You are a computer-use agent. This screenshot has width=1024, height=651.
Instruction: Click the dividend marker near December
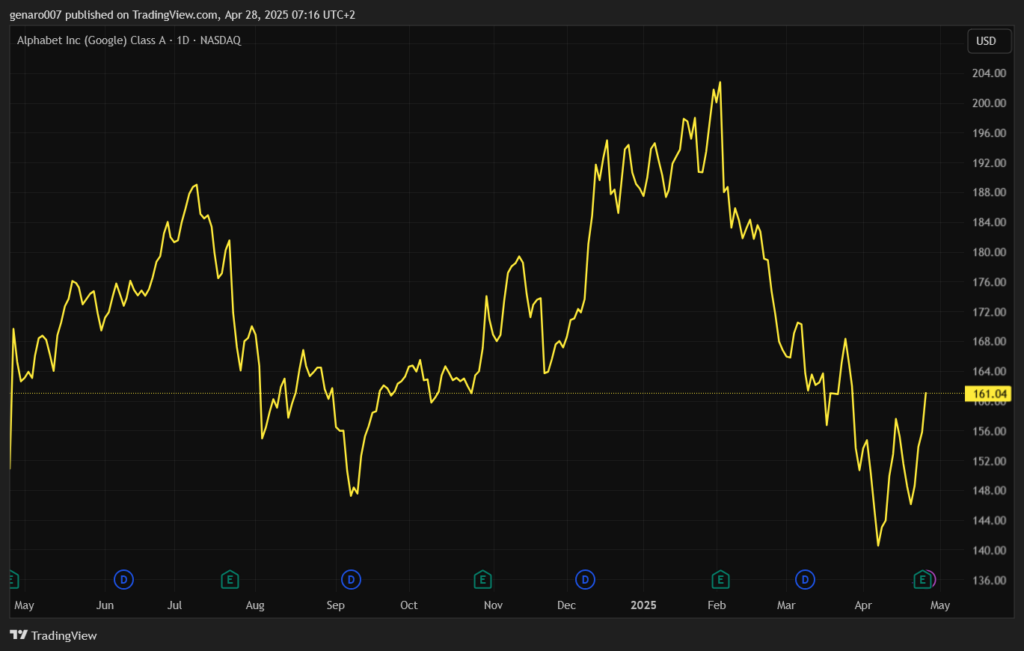click(x=585, y=579)
